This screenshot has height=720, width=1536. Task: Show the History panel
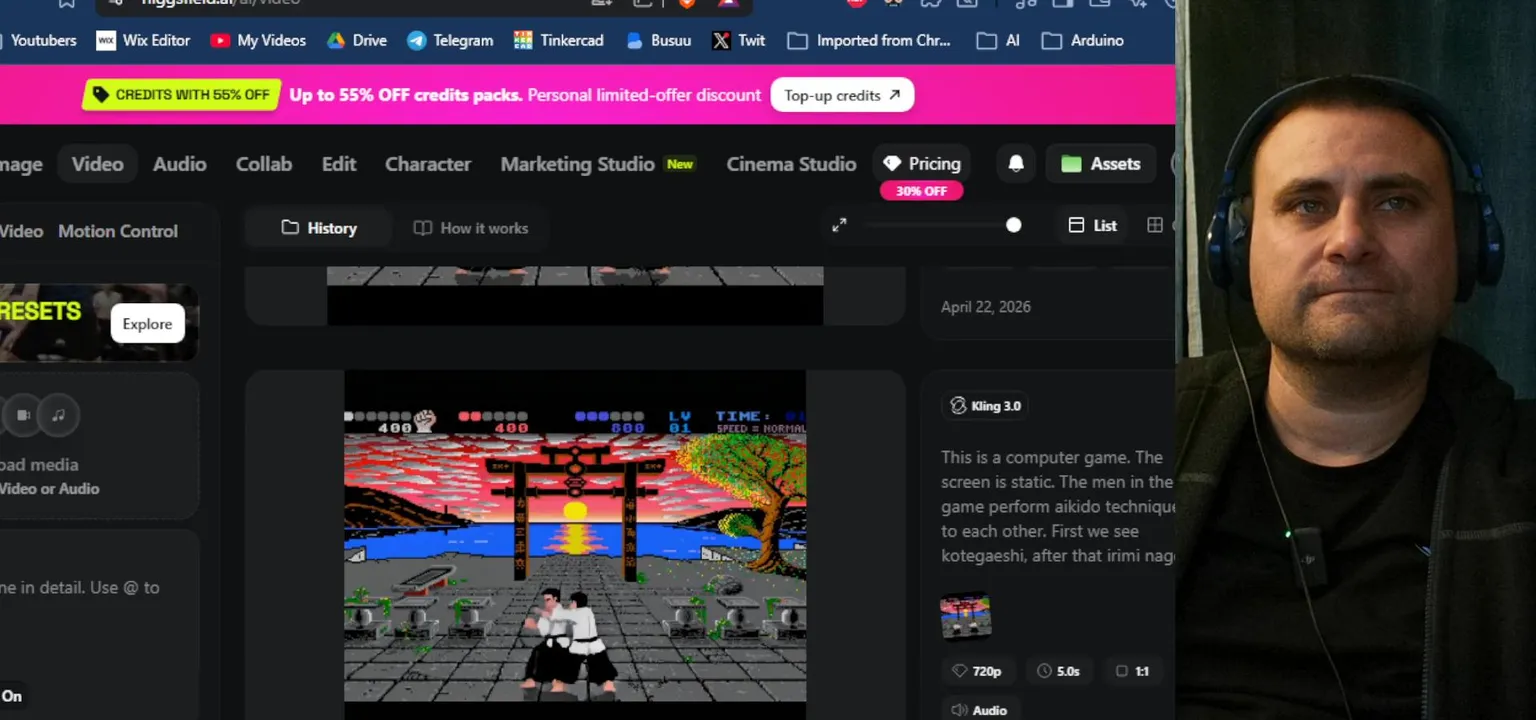[x=319, y=228]
